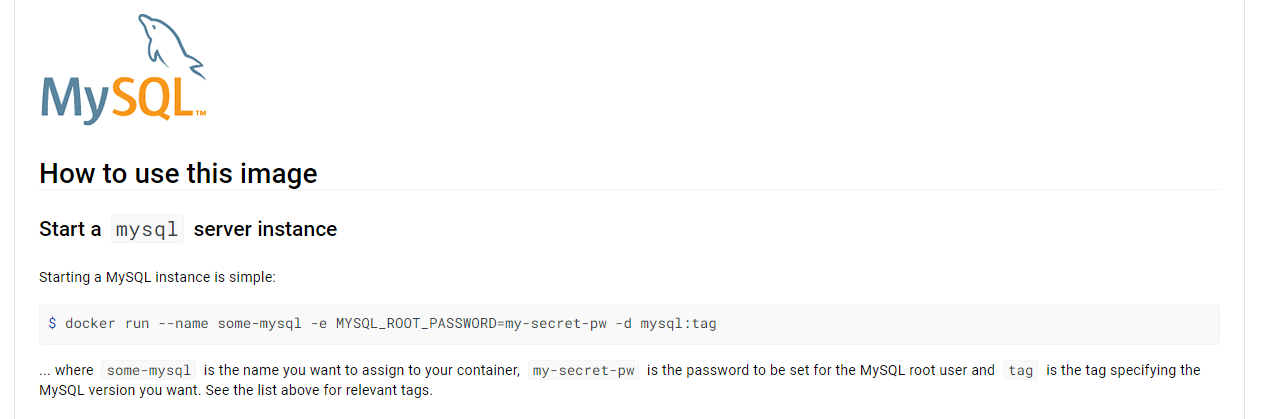Click the blue 'My' lettering in the logo
The height and width of the screenshot is (419, 1266).
74,100
